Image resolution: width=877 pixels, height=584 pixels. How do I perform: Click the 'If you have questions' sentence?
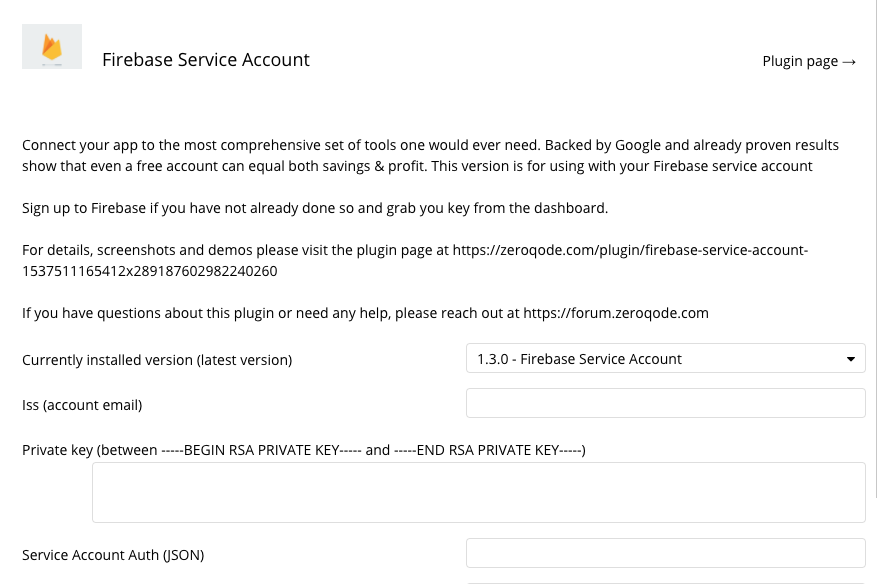point(365,313)
